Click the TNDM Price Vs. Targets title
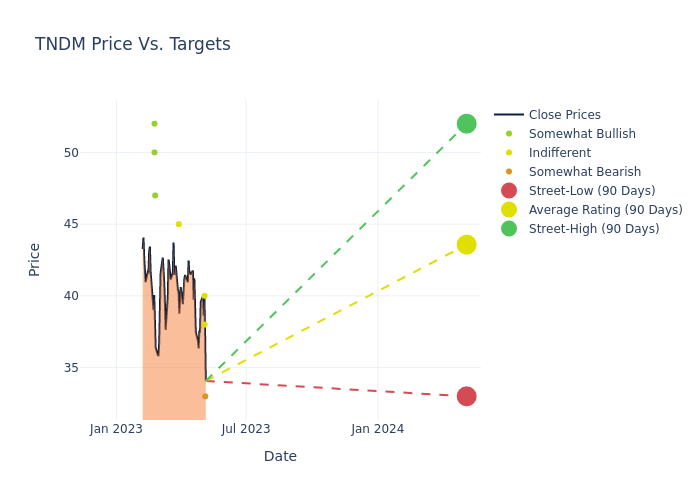Viewport: 700px width, 500px height. 133,45
